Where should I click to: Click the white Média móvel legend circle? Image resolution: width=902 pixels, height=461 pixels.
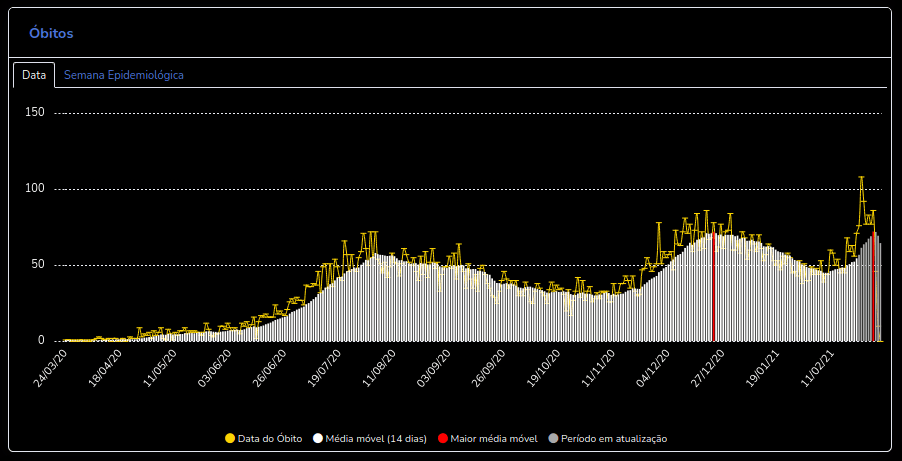click(318, 438)
